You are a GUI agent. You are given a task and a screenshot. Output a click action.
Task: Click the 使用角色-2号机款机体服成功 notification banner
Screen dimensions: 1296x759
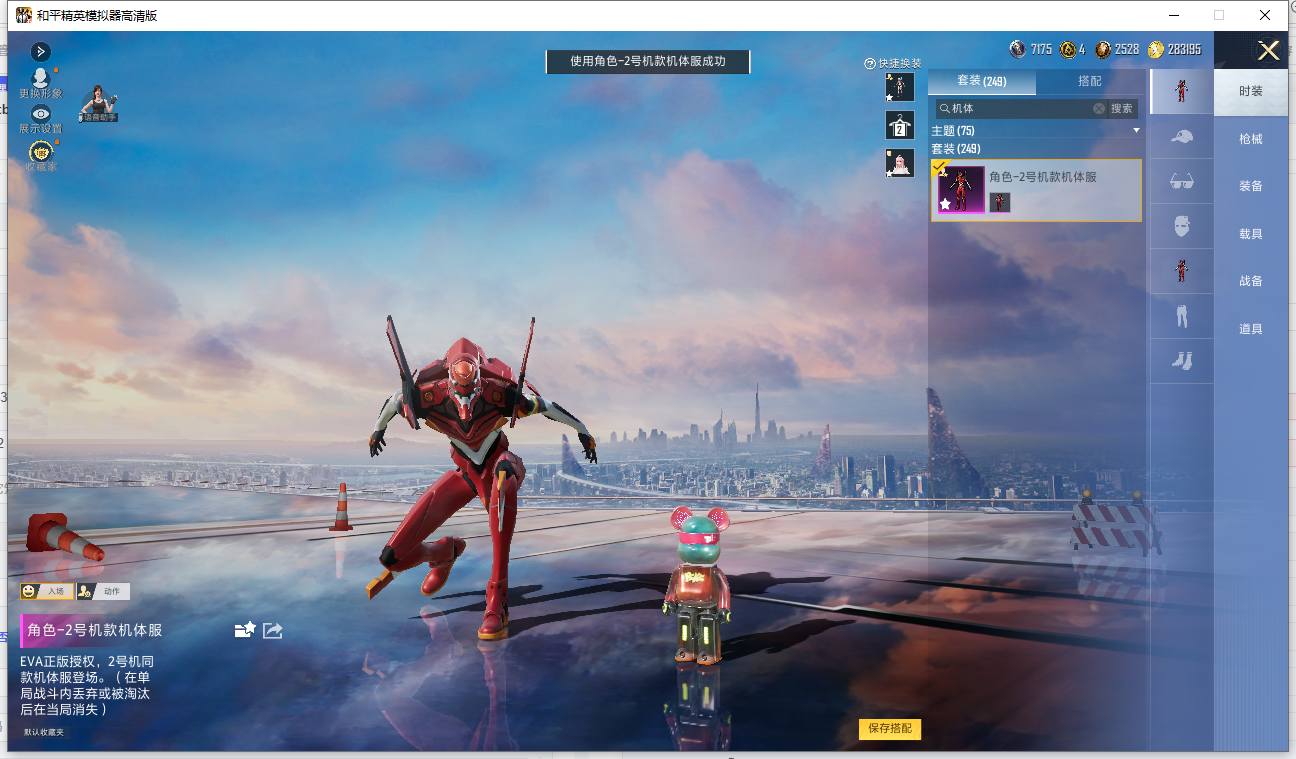click(x=648, y=61)
